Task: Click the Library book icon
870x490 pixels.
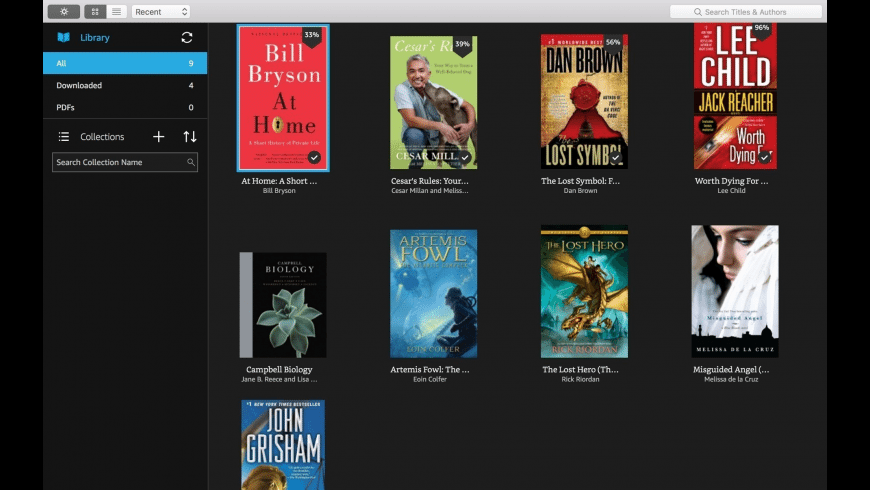Action: point(64,37)
